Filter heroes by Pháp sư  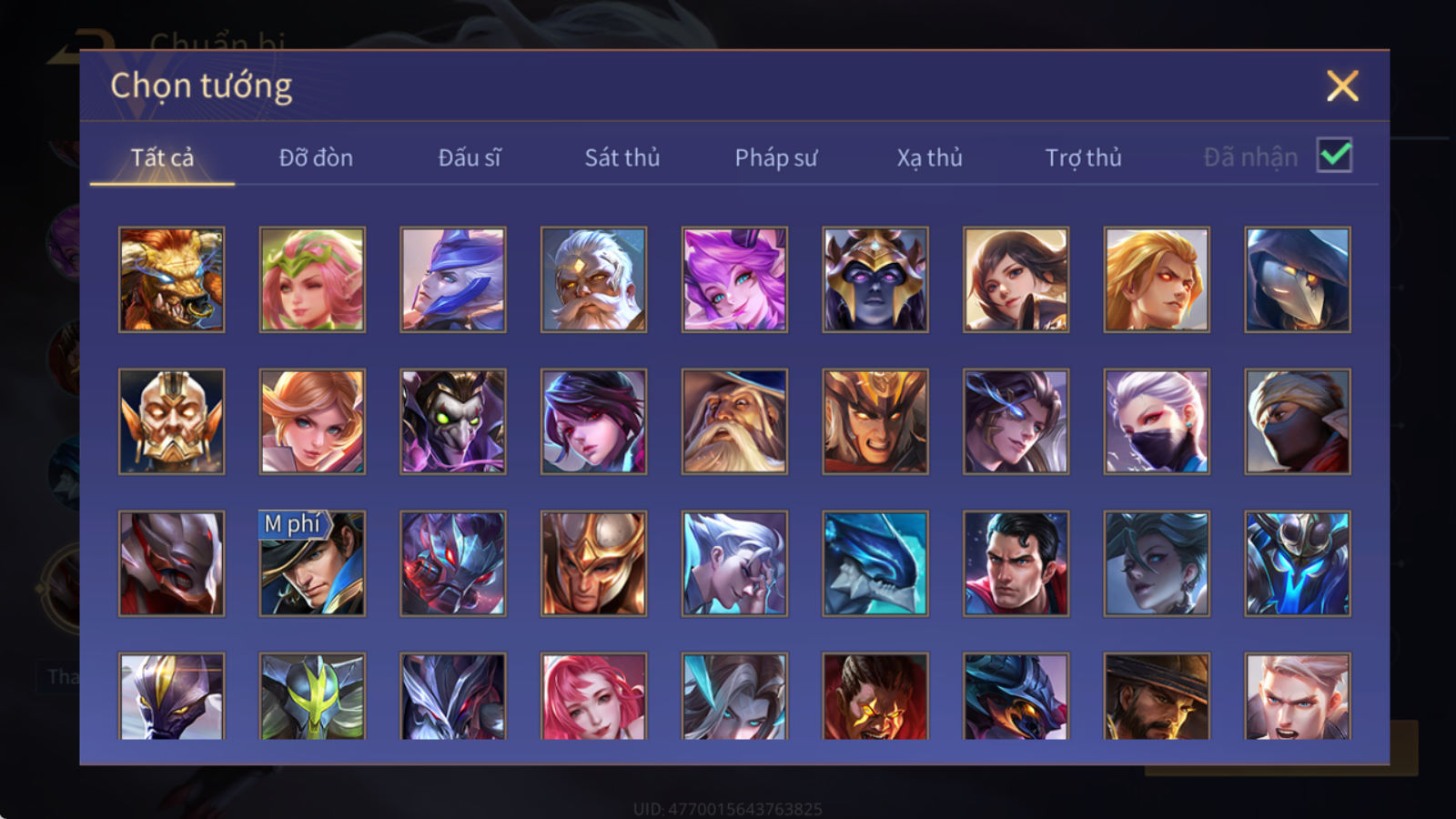tap(776, 157)
